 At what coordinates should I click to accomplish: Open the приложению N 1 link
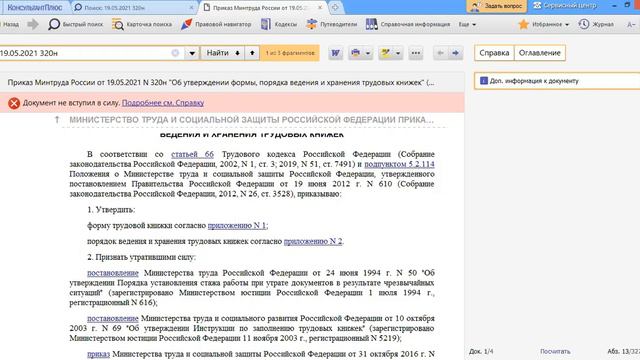[x=237, y=225]
